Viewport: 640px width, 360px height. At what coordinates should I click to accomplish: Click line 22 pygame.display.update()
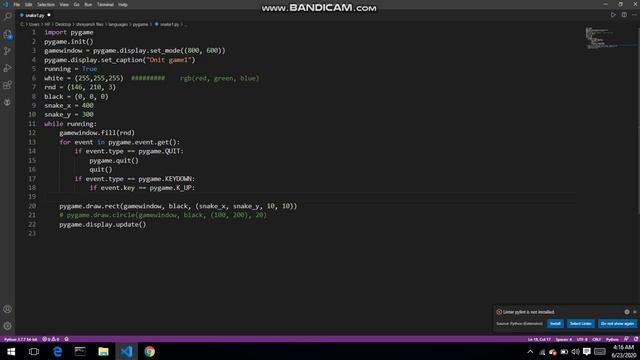click(102, 224)
